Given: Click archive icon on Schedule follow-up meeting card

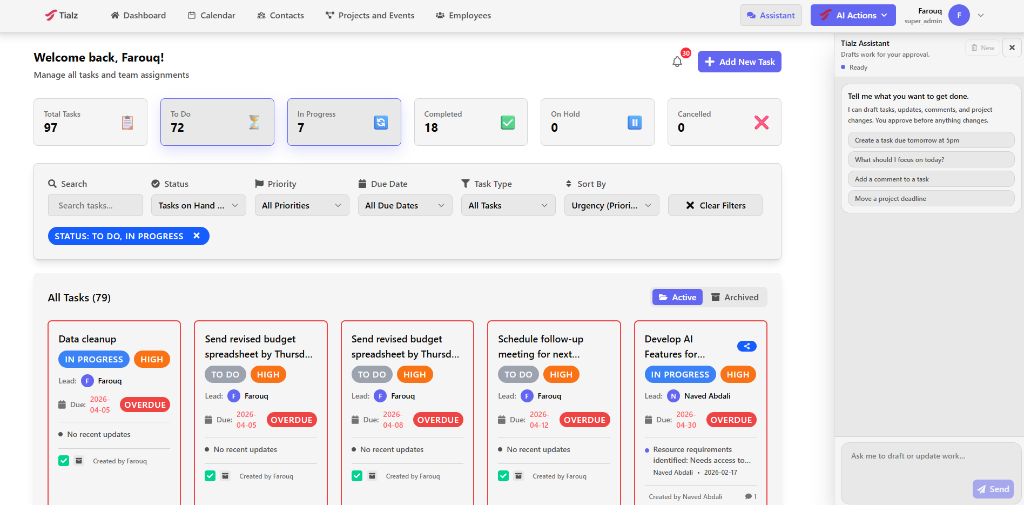Looking at the screenshot, I should (518, 476).
